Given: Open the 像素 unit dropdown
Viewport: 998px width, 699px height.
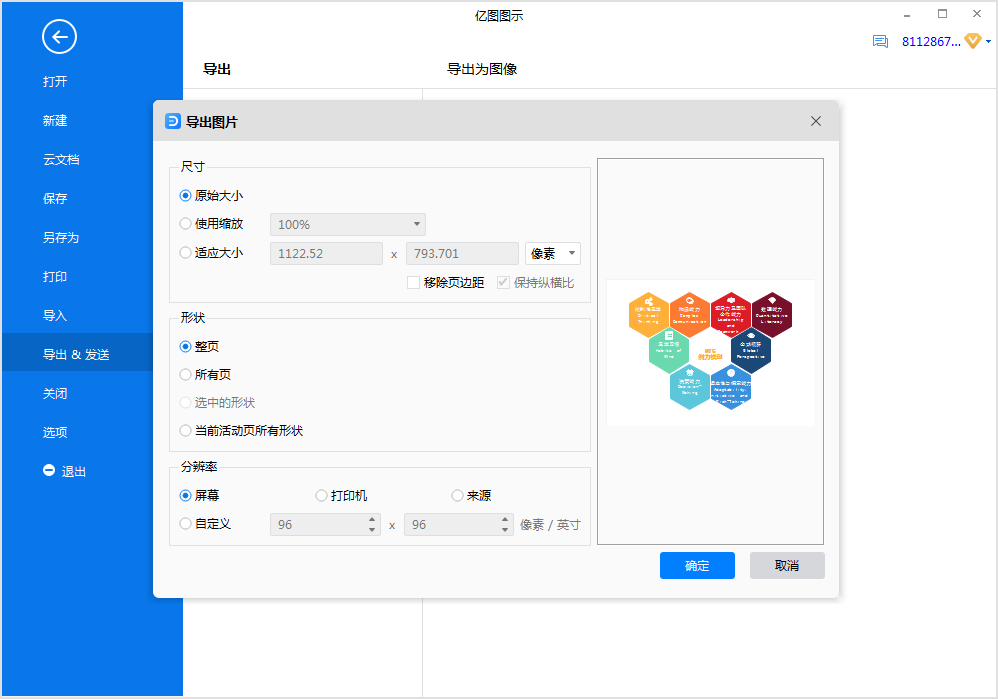Looking at the screenshot, I should tap(552, 254).
